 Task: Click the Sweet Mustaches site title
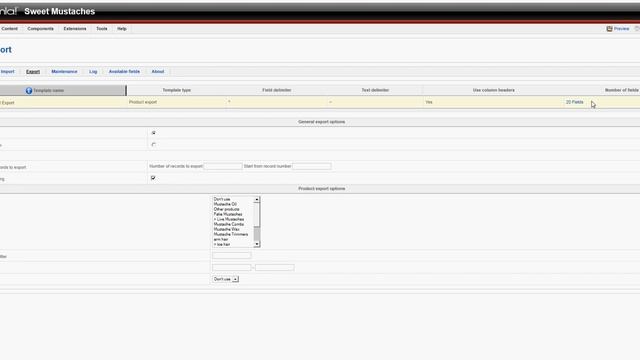point(60,11)
